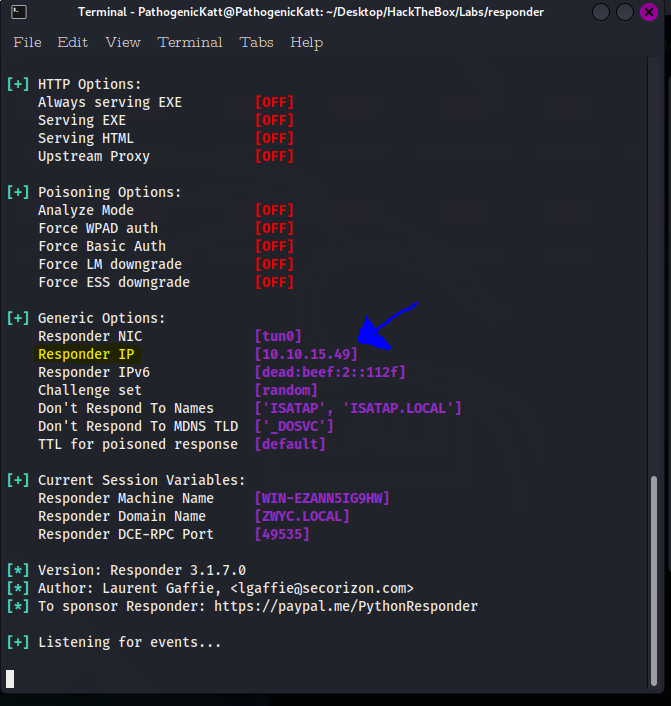The image size is (671, 706).
Task: Open the Help menu
Action: (307, 42)
